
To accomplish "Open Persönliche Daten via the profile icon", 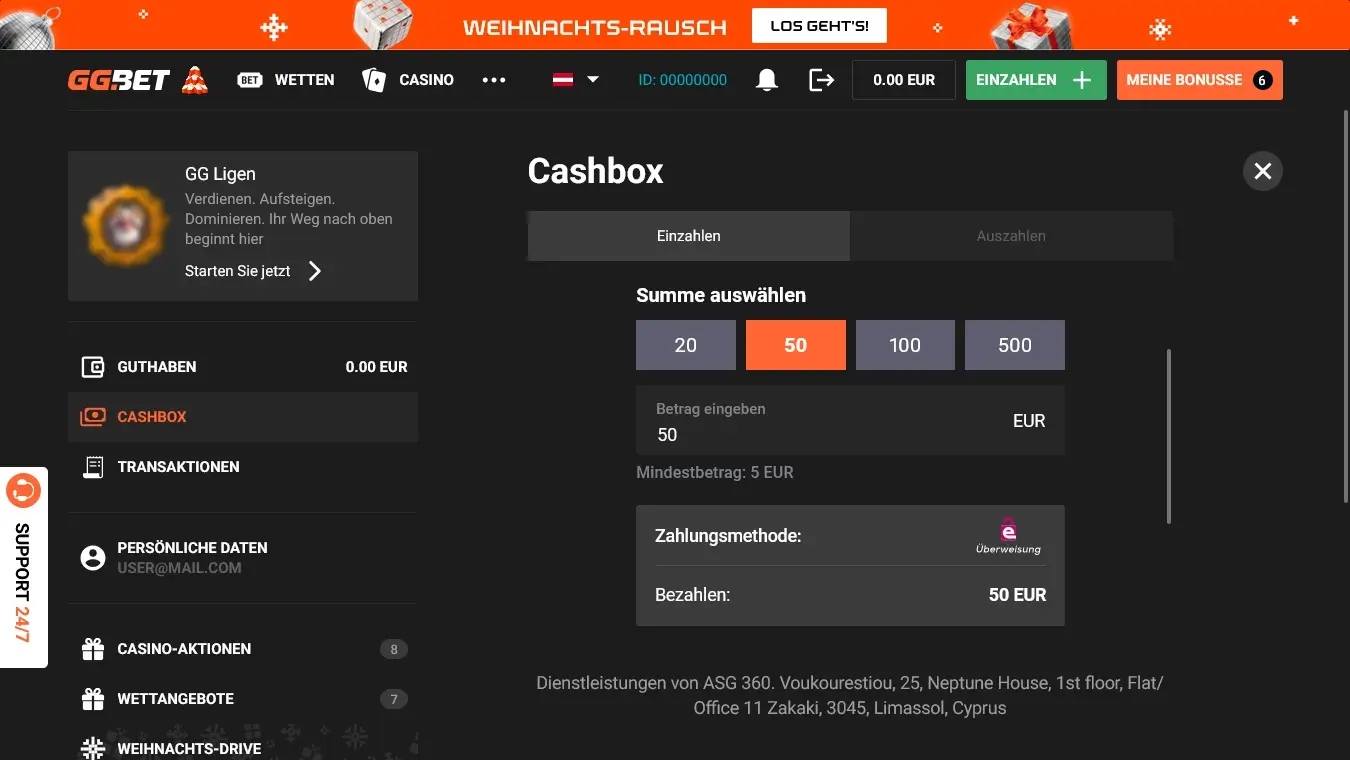I will [92, 556].
